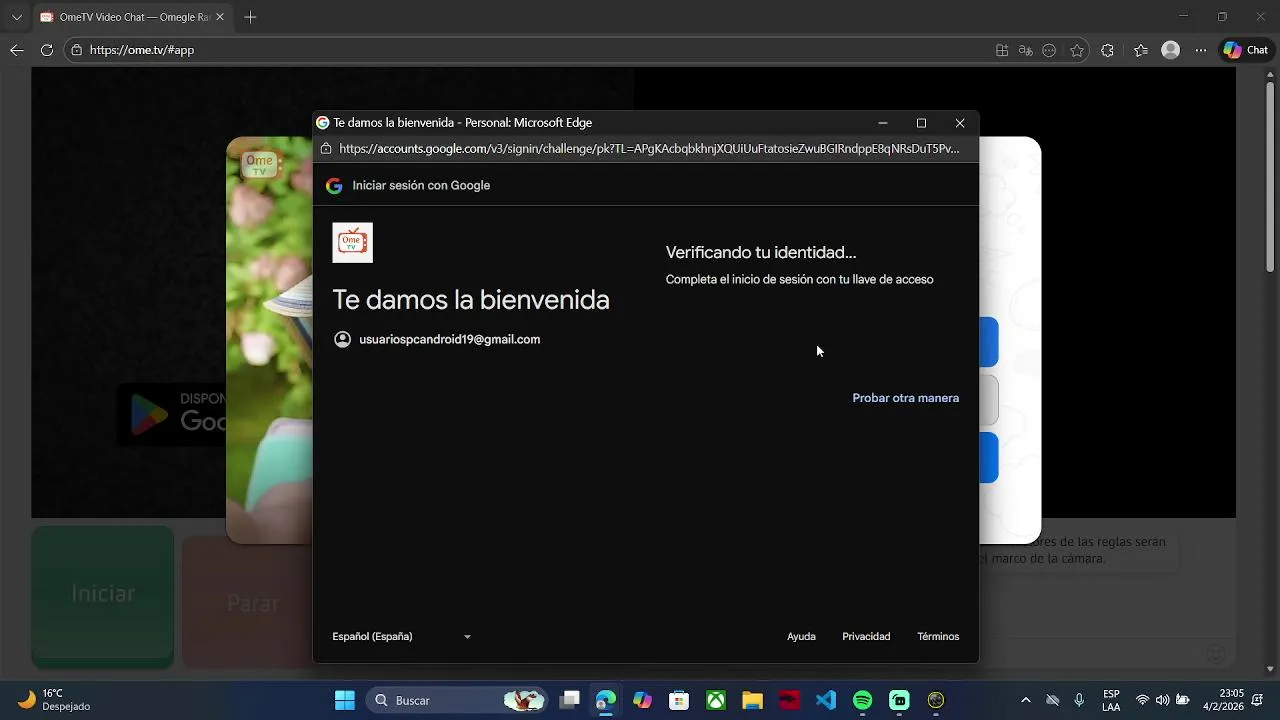Open the Extensions puzzle icon
1280x720 pixels.
click(x=1107, y=50)
